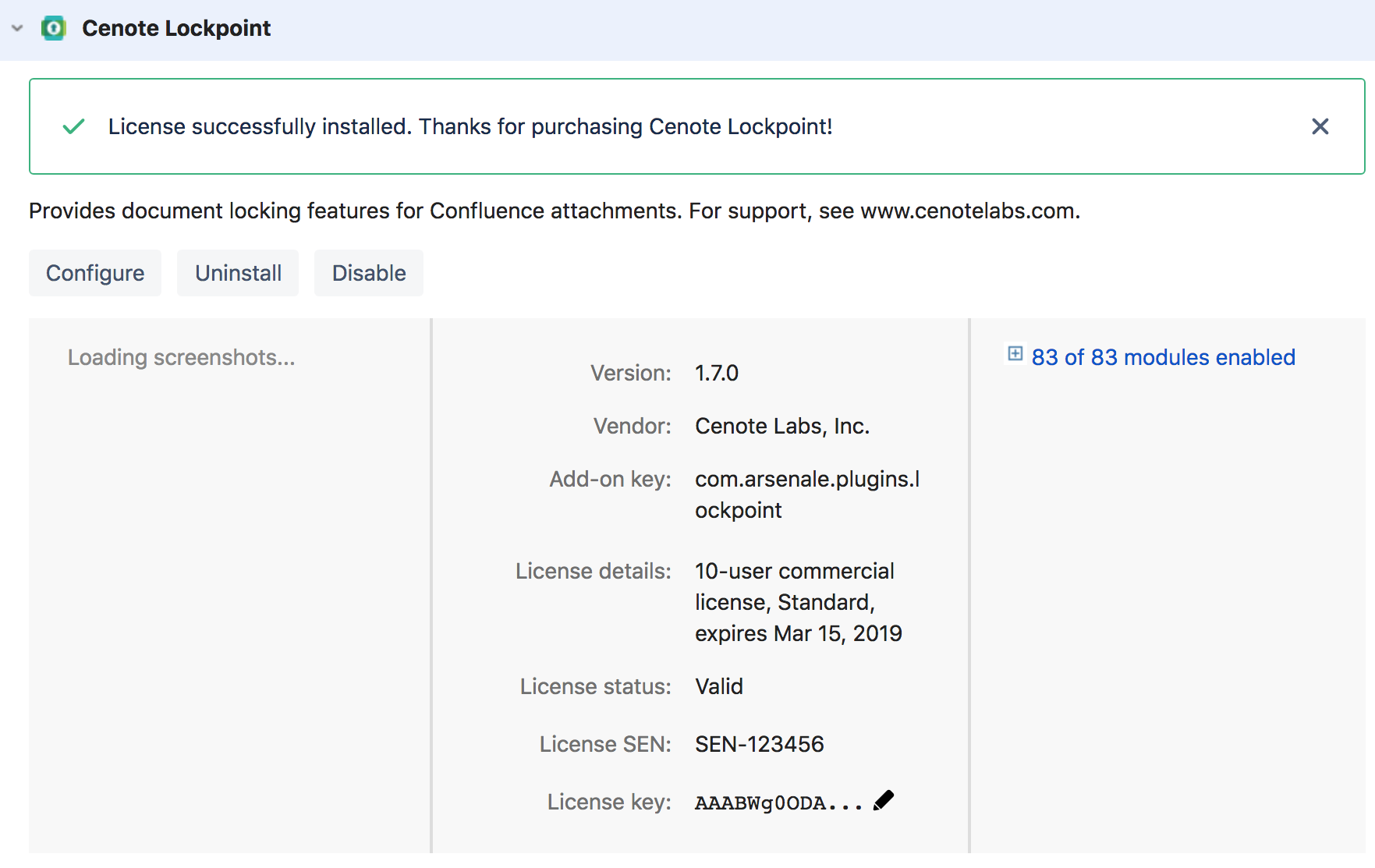Click the 10-user commercial license details text

[x=797, y=602]
